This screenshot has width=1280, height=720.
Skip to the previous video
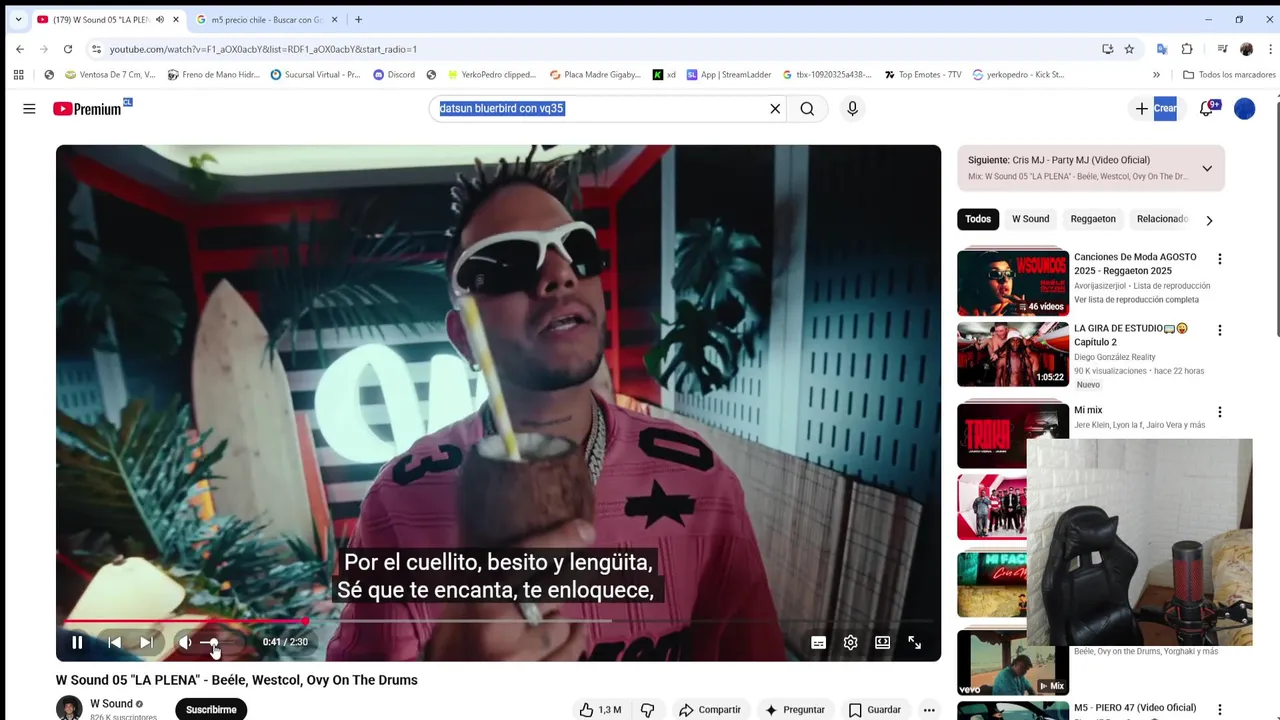pos(114,642)
